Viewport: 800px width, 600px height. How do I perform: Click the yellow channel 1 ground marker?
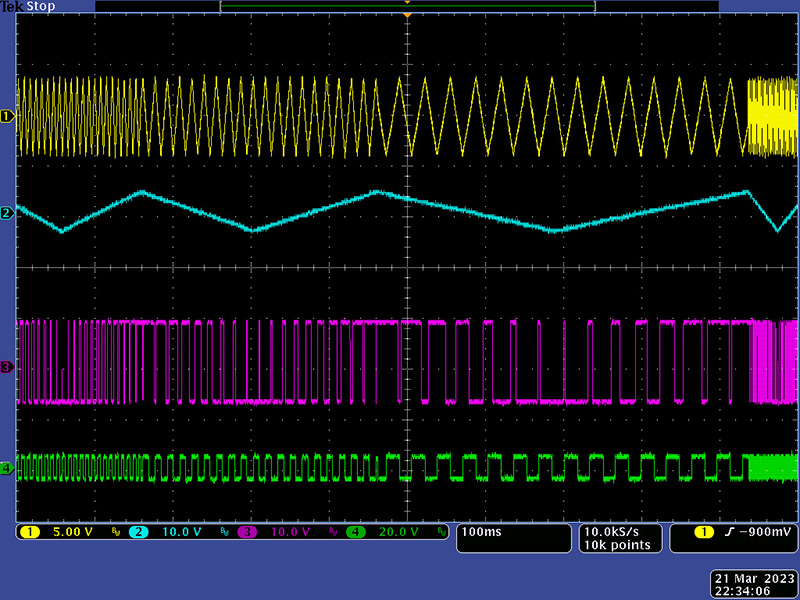(7, 117)
